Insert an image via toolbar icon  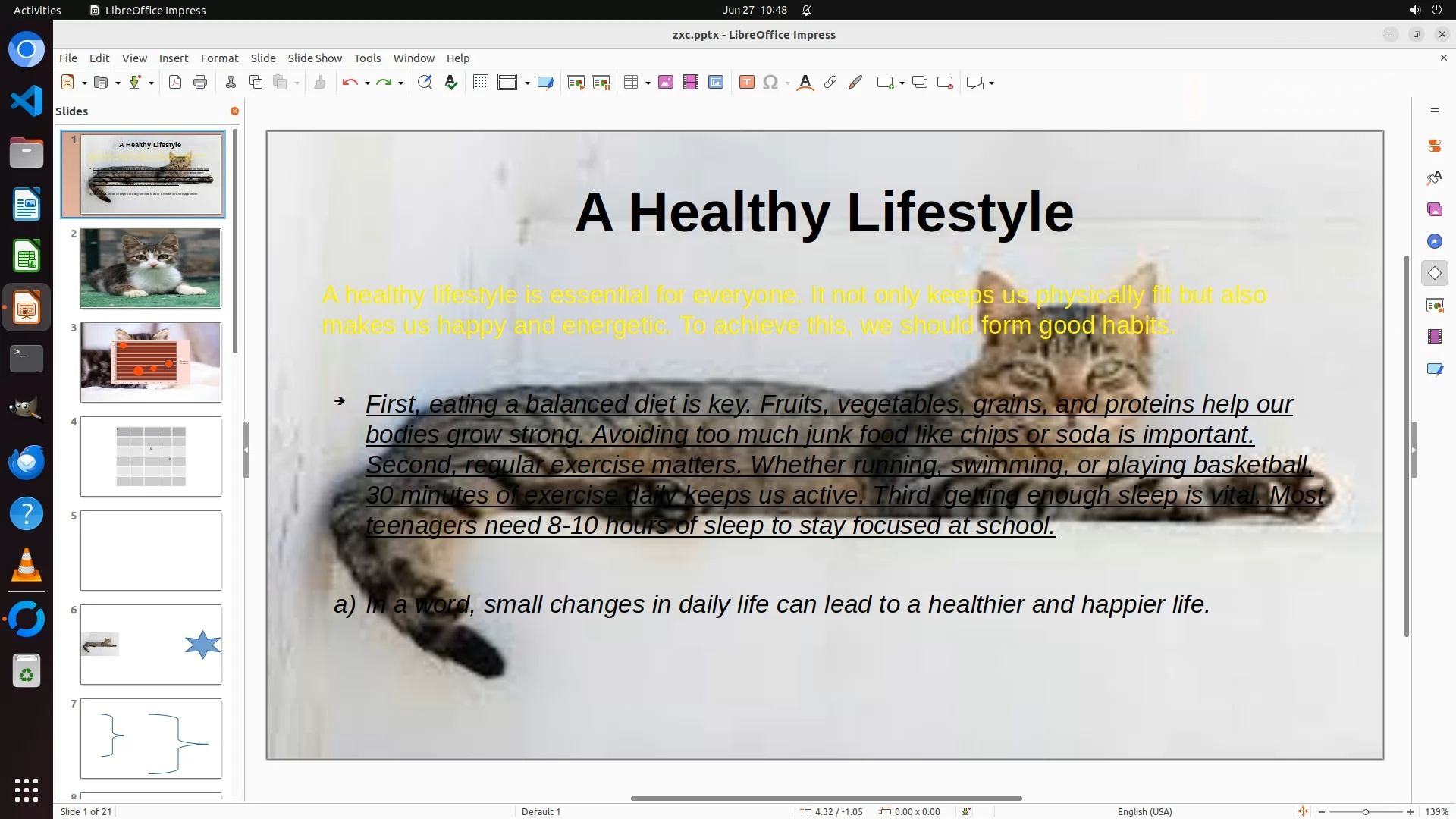pyautogui.click(x=666, y=83)
